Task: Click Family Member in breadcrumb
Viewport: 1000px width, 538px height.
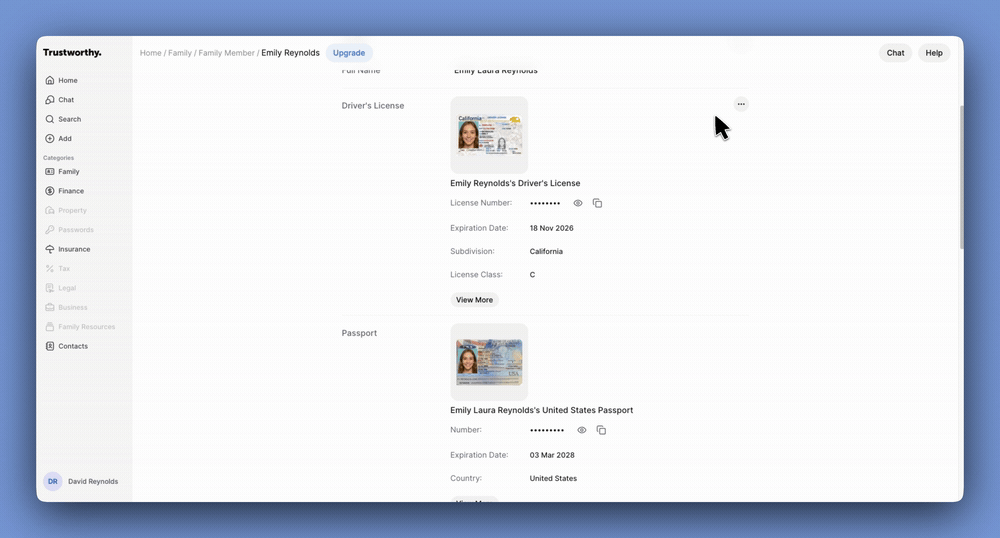Action: (x=226, y=53)
